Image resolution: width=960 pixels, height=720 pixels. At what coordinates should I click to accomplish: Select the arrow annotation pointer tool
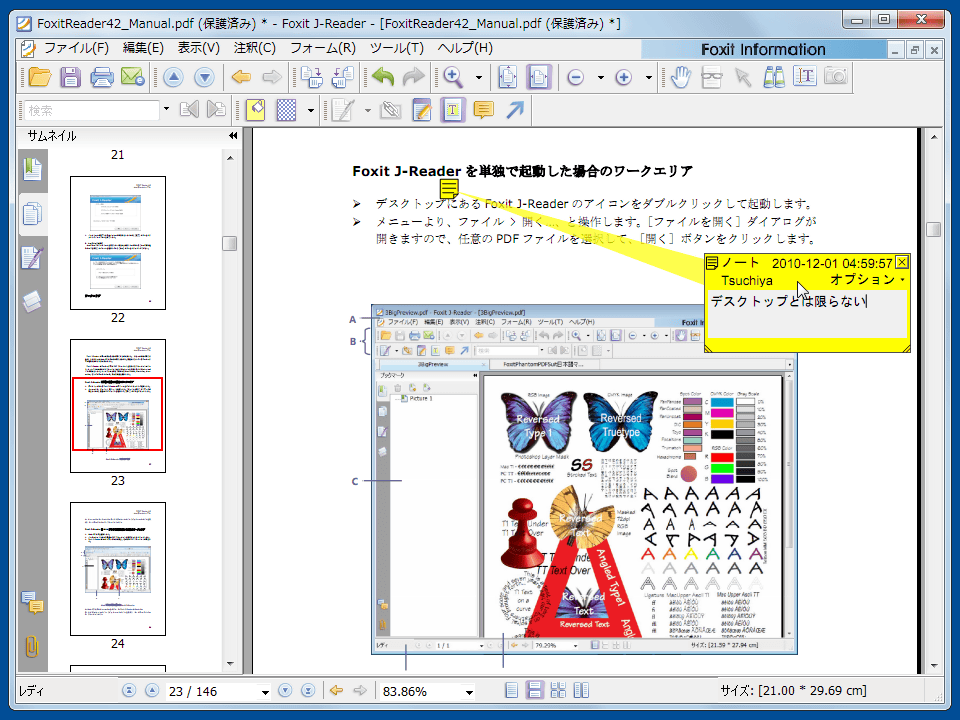(743, 77)
